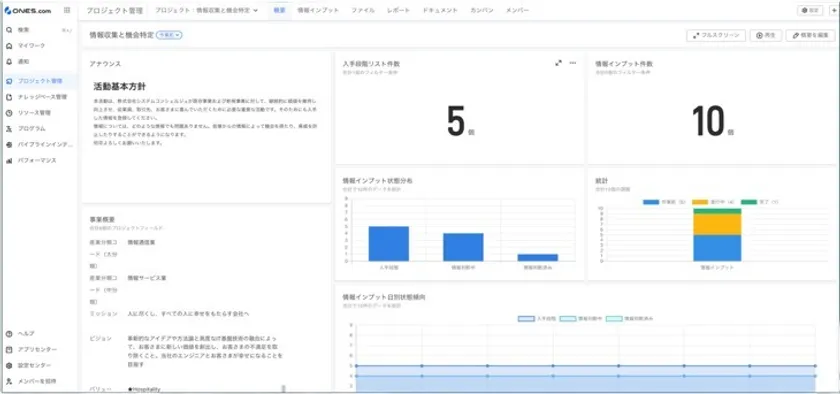Screen dimensions: 840x394
Task: Expand the status badge next to 情報収集と機会特定 title
Action: pos(169,35)
